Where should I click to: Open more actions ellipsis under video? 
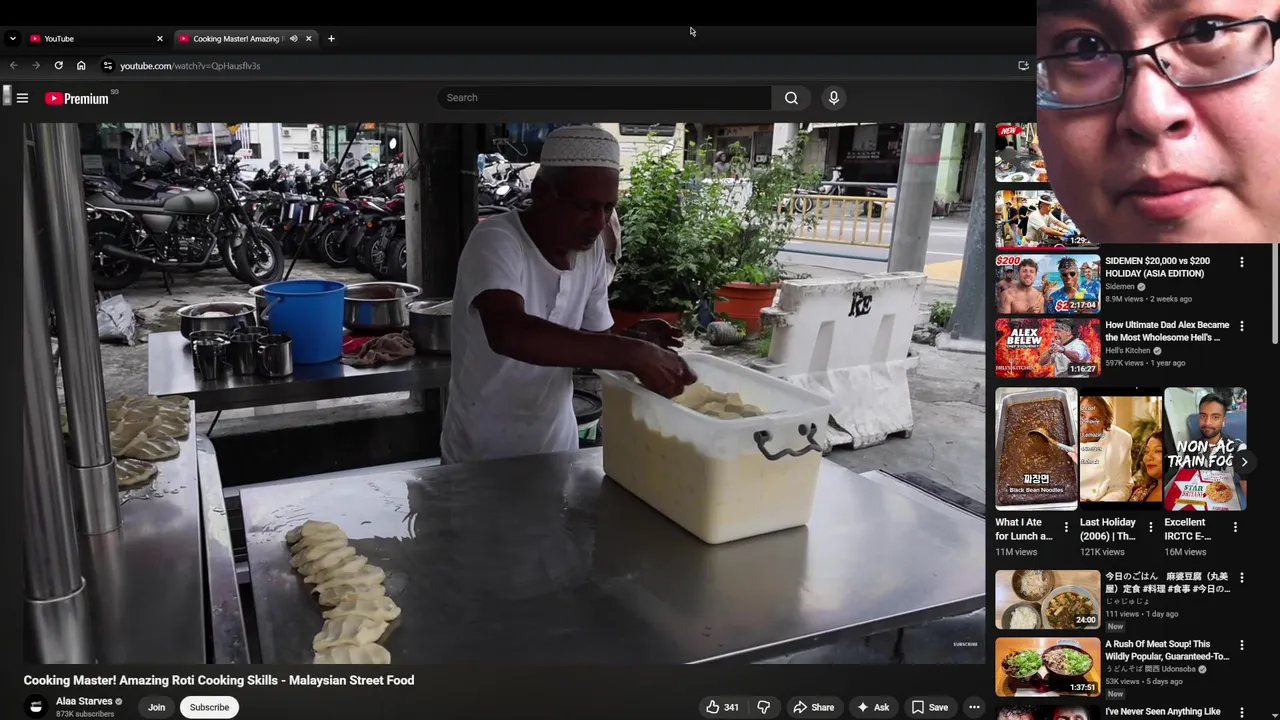pos(974,707)
